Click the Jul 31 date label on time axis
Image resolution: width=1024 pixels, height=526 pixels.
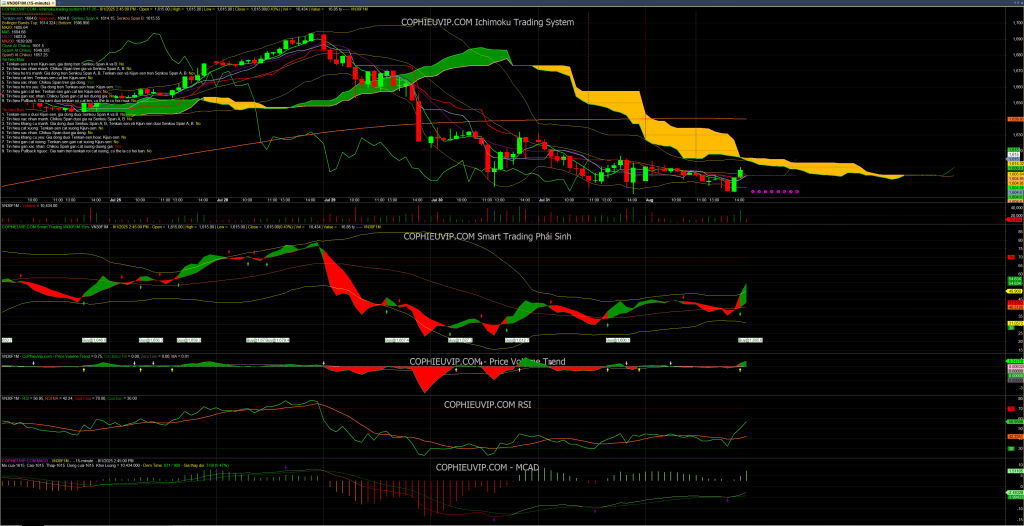coord(545,200)
